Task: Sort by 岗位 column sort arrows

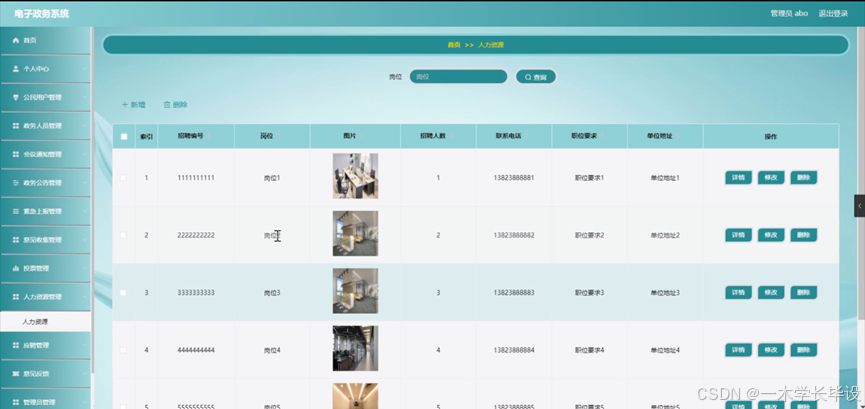Action: point(279,136)
